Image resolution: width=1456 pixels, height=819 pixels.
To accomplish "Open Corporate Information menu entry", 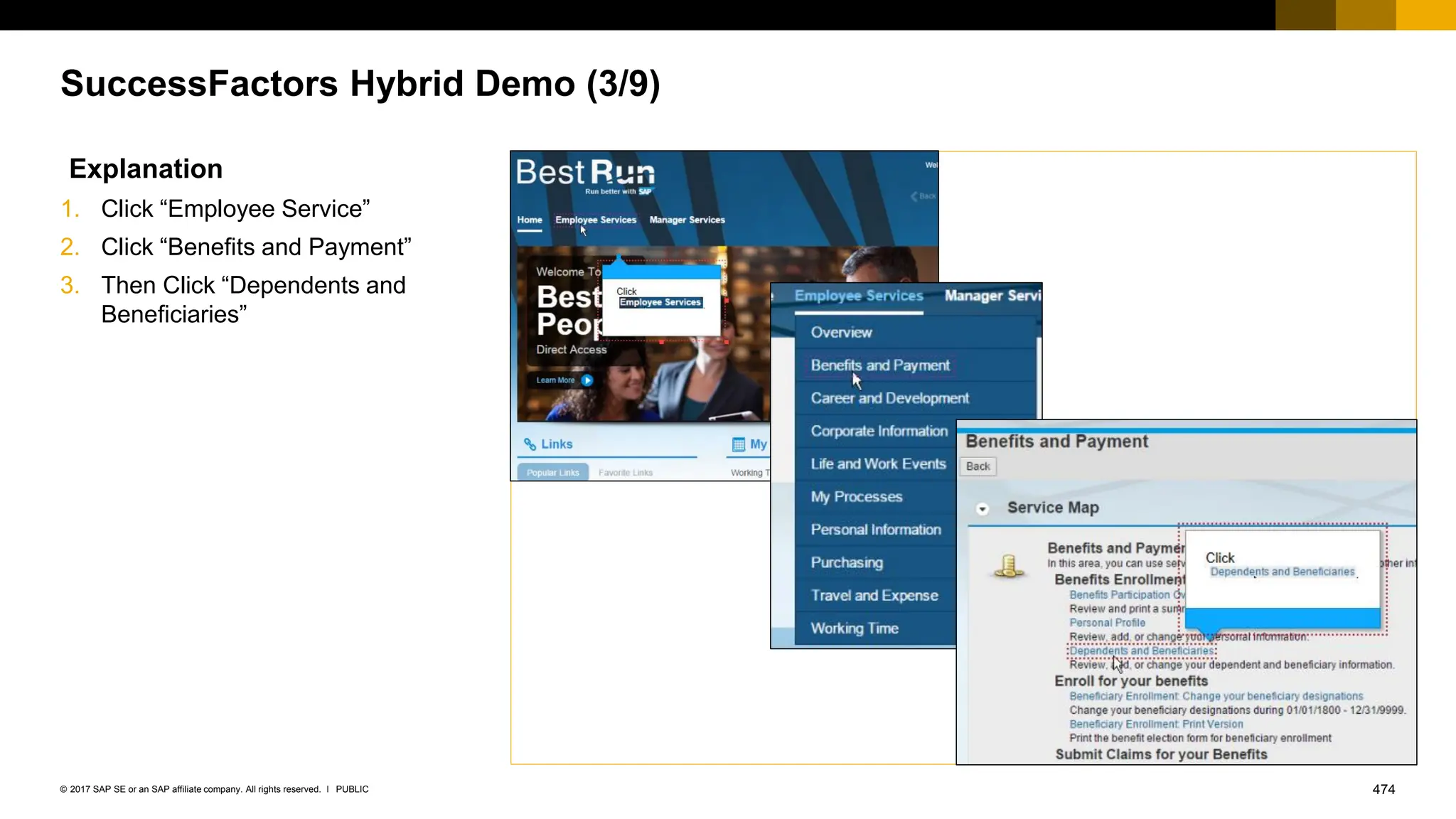I will 879,431.
